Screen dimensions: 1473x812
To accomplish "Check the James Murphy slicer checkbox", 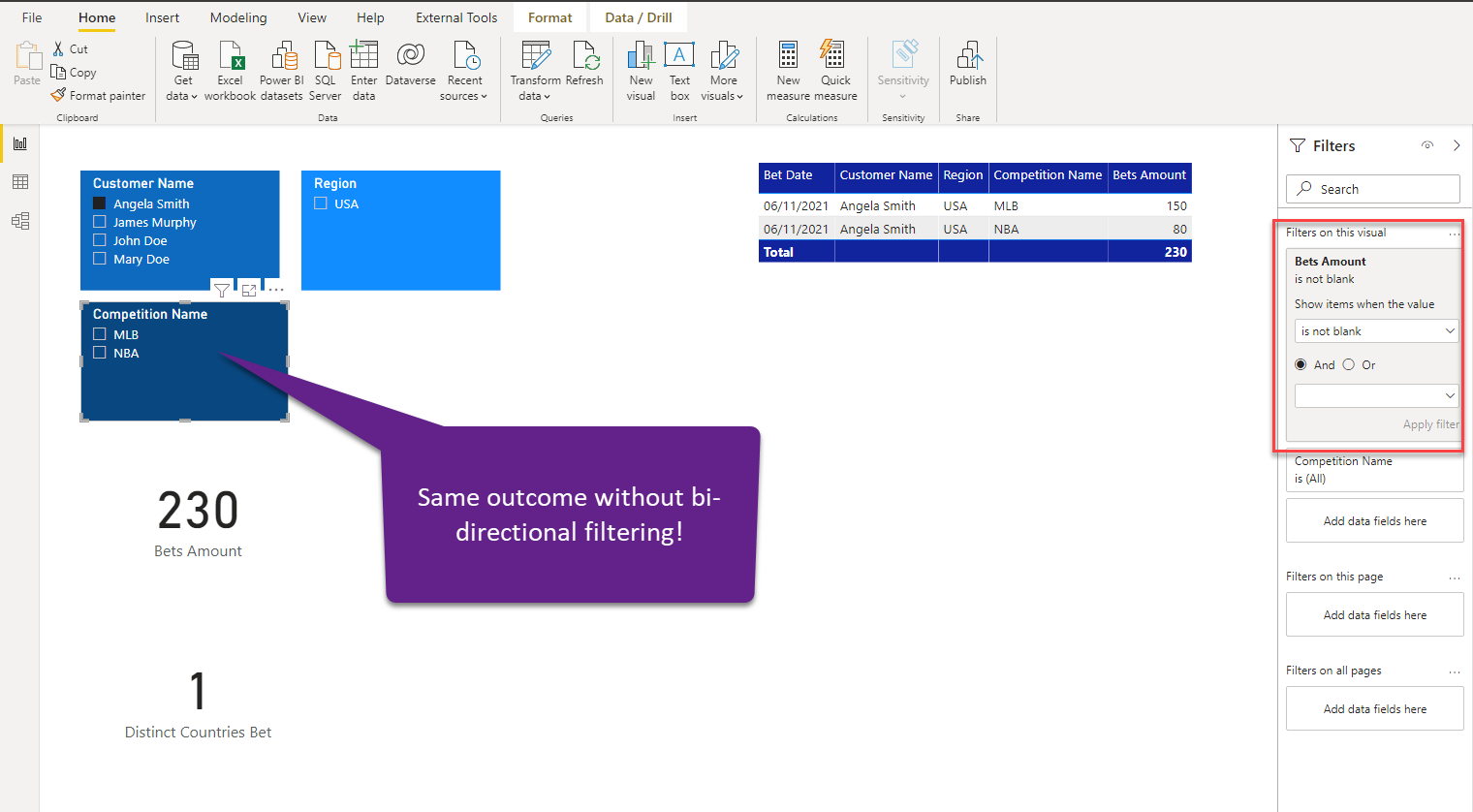I will (100, 221).
